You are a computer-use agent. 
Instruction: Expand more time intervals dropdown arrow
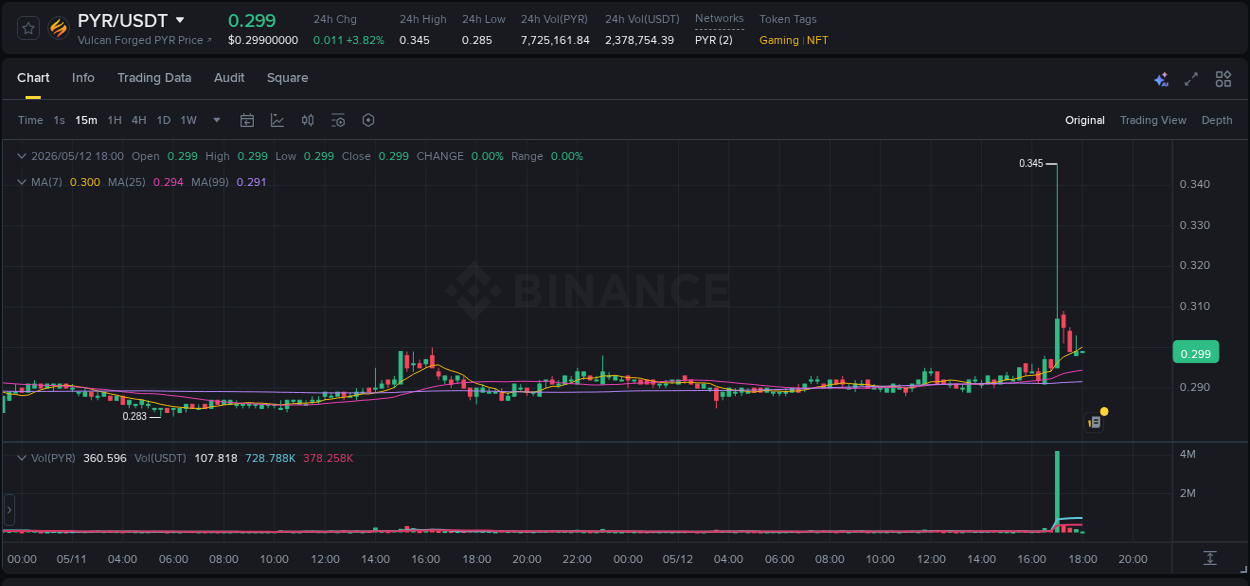[217, 120]
